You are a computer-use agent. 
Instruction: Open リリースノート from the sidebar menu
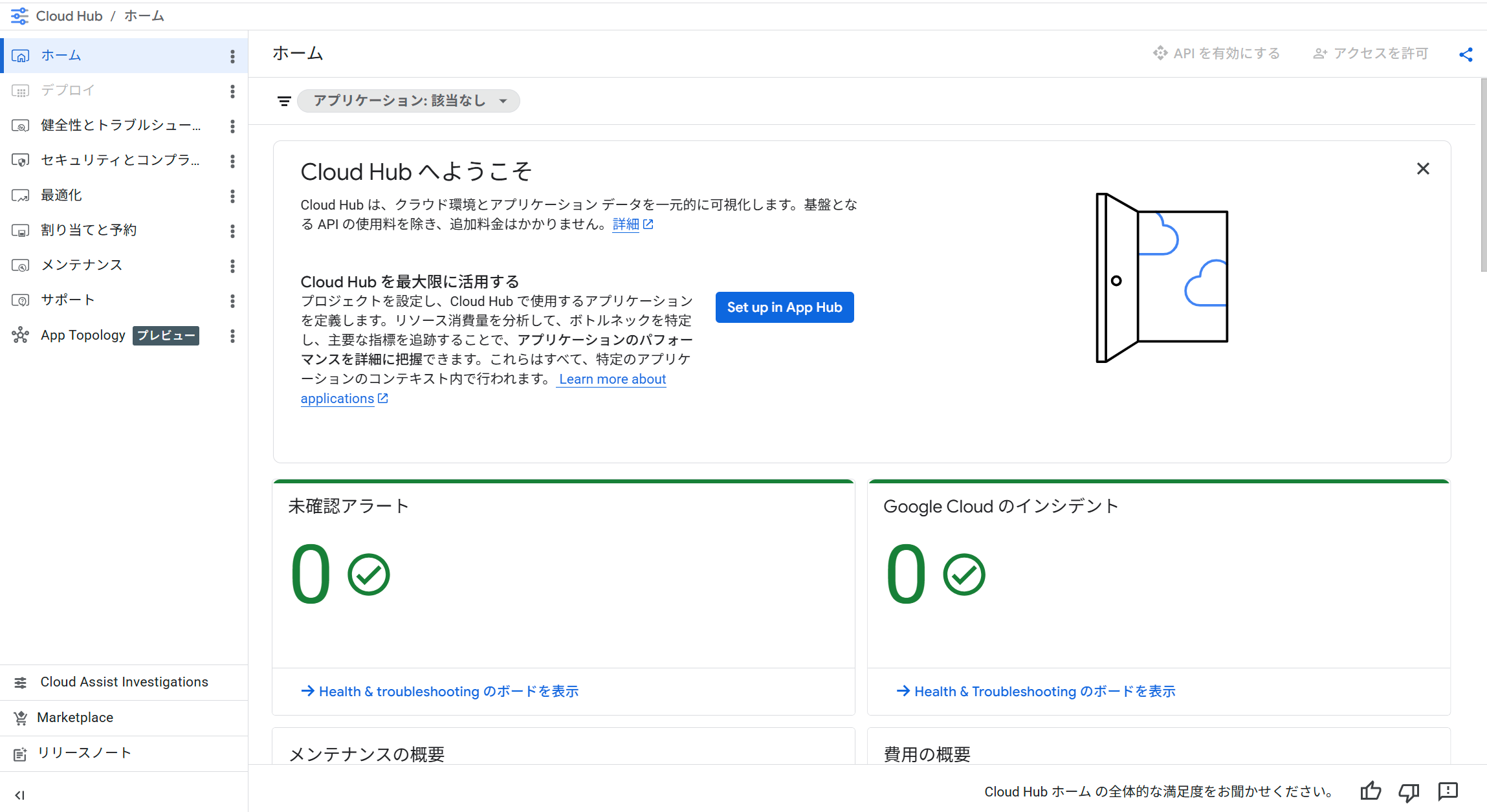[85, 752]
